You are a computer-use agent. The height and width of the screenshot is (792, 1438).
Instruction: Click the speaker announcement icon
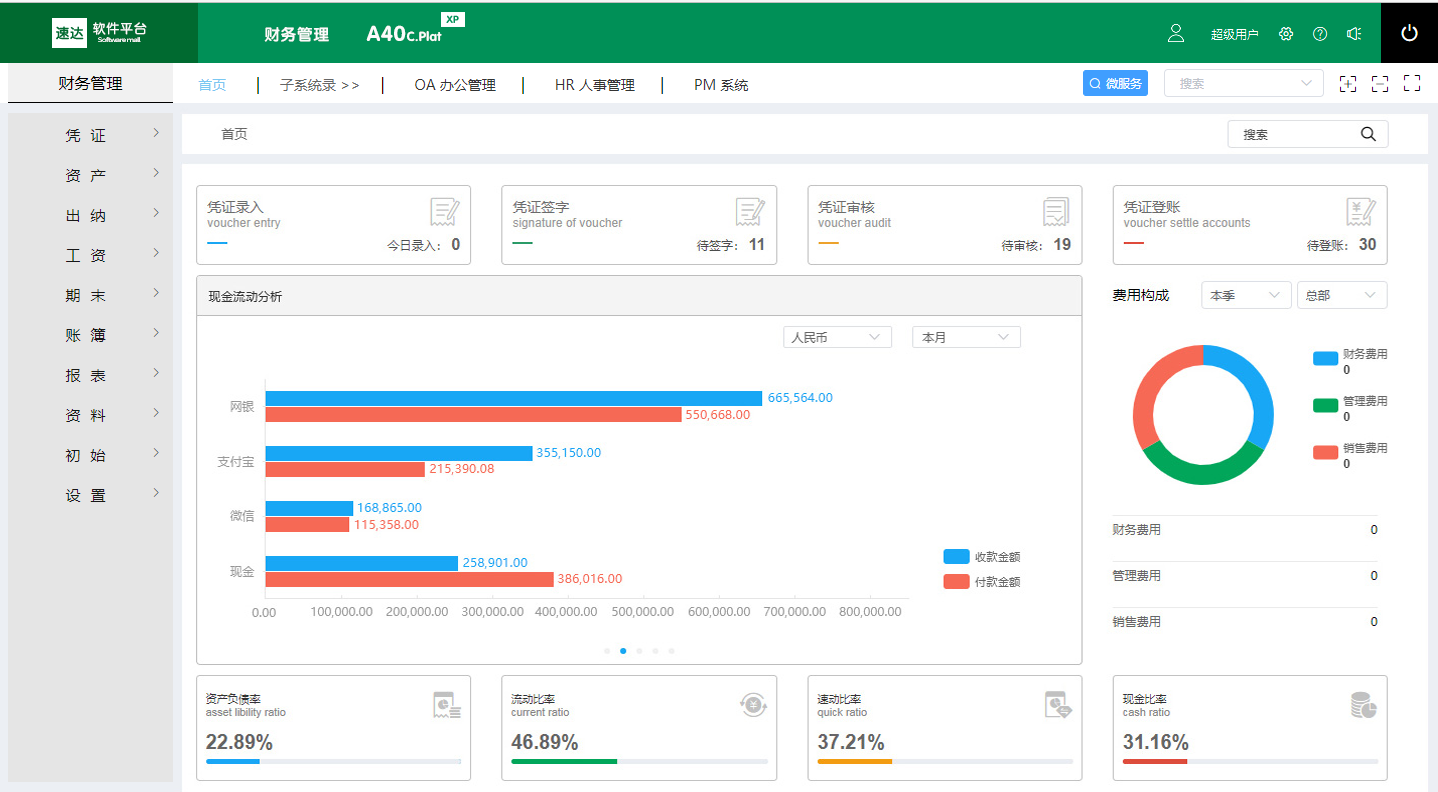coord(1354,34)
